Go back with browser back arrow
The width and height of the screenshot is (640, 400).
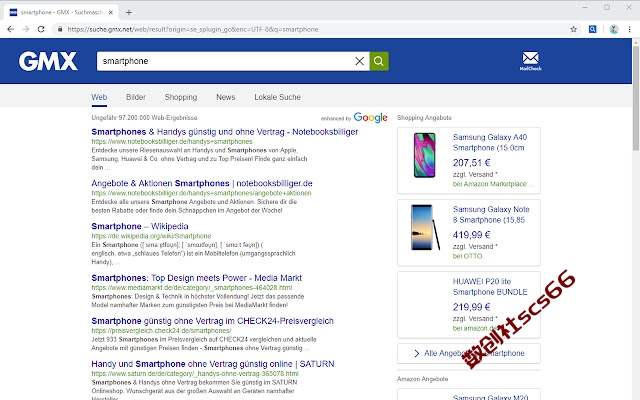tap(11, 29)
